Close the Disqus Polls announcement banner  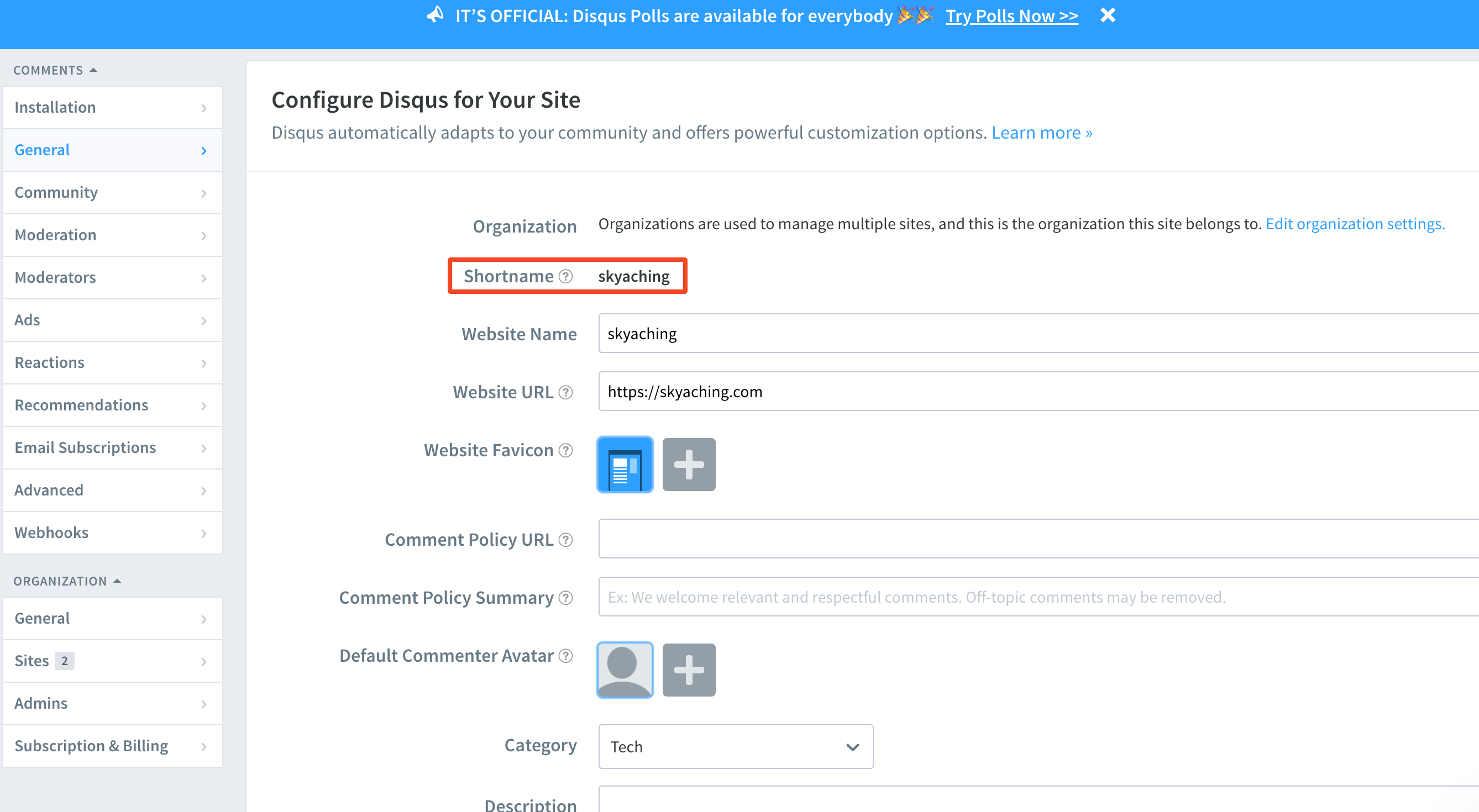click(1108, 15)
